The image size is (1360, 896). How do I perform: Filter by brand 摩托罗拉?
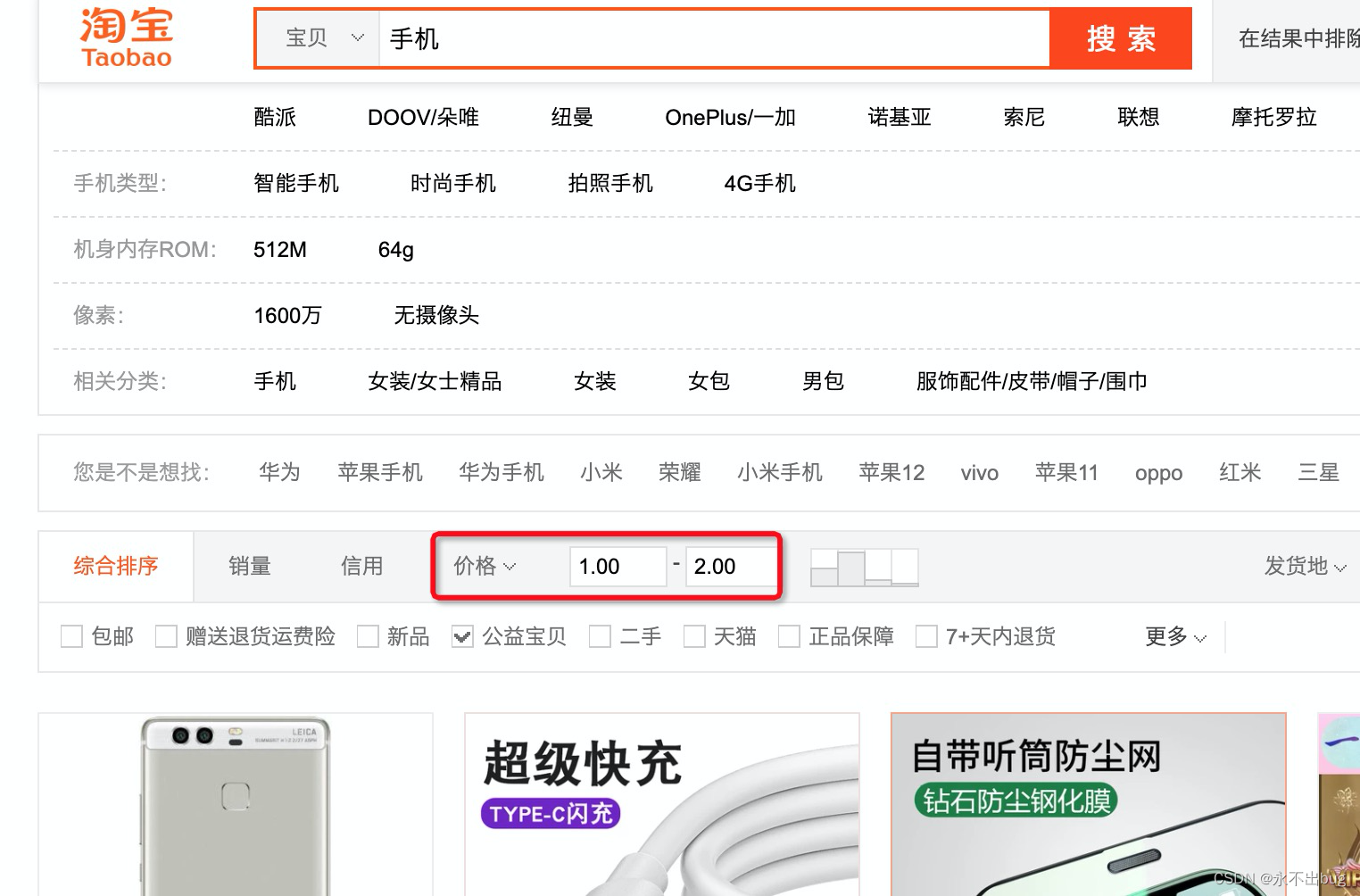point(1274,117)
